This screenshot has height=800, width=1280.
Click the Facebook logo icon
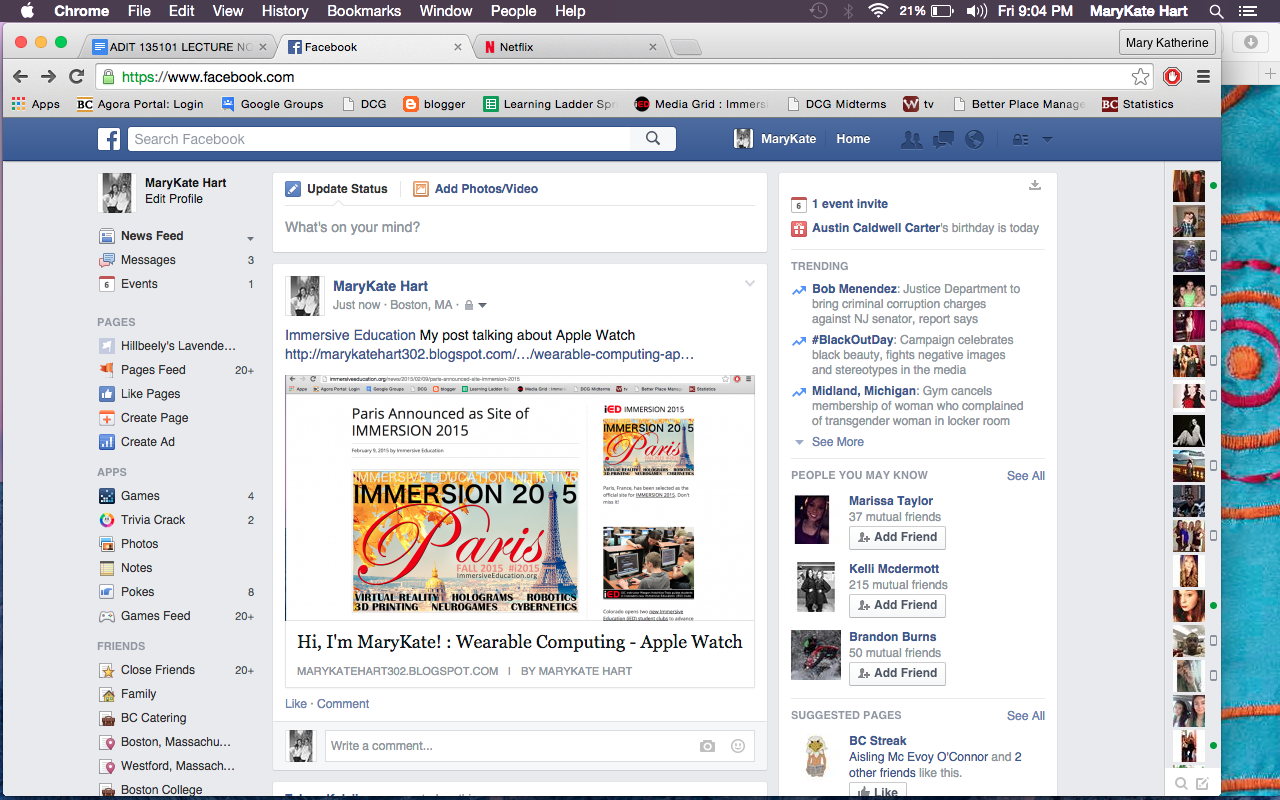pos(109,139)
